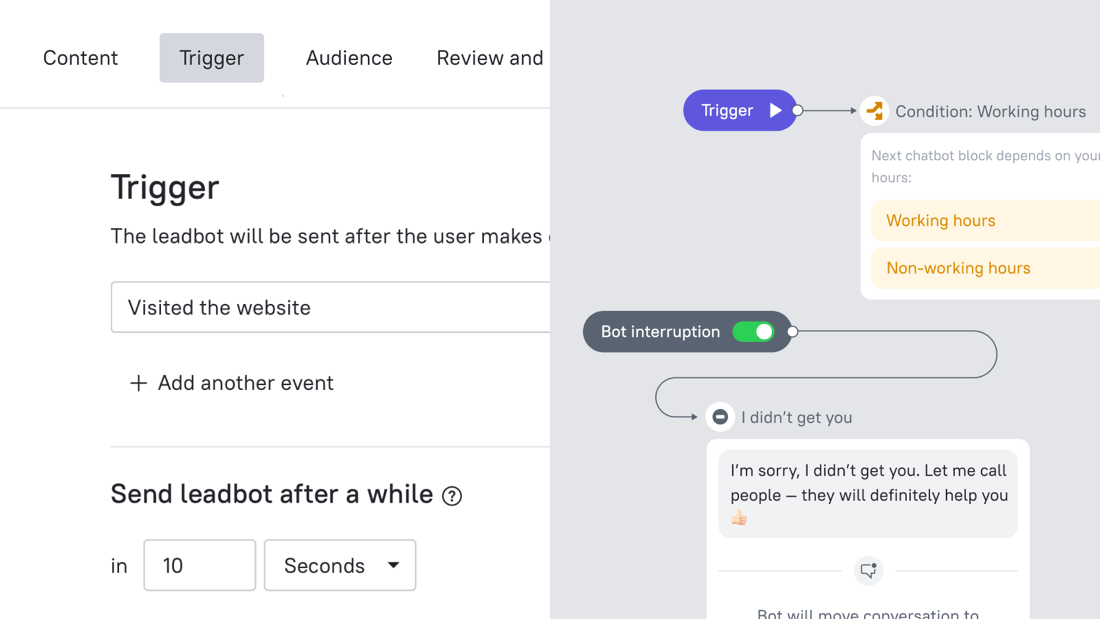Click the orange branch icon on Condition: Working hours

coord(874,111)
